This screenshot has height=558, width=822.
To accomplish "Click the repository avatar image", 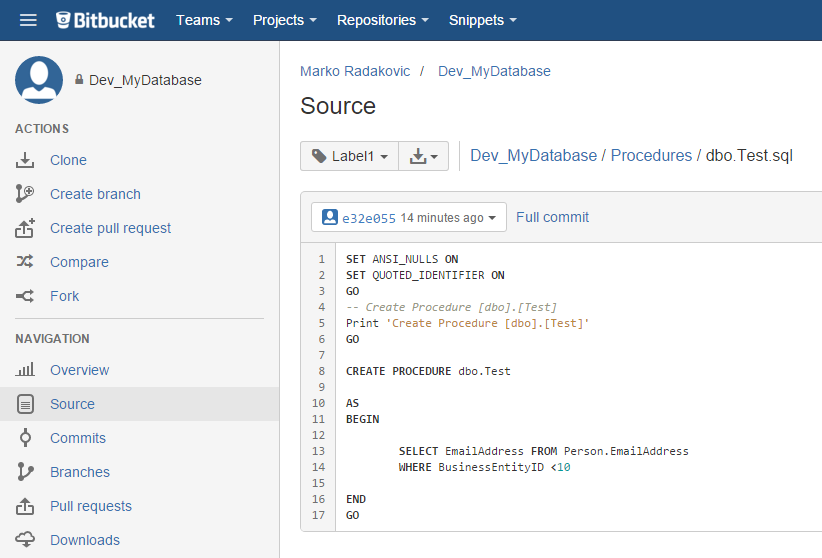I will (x=39, y=80).
